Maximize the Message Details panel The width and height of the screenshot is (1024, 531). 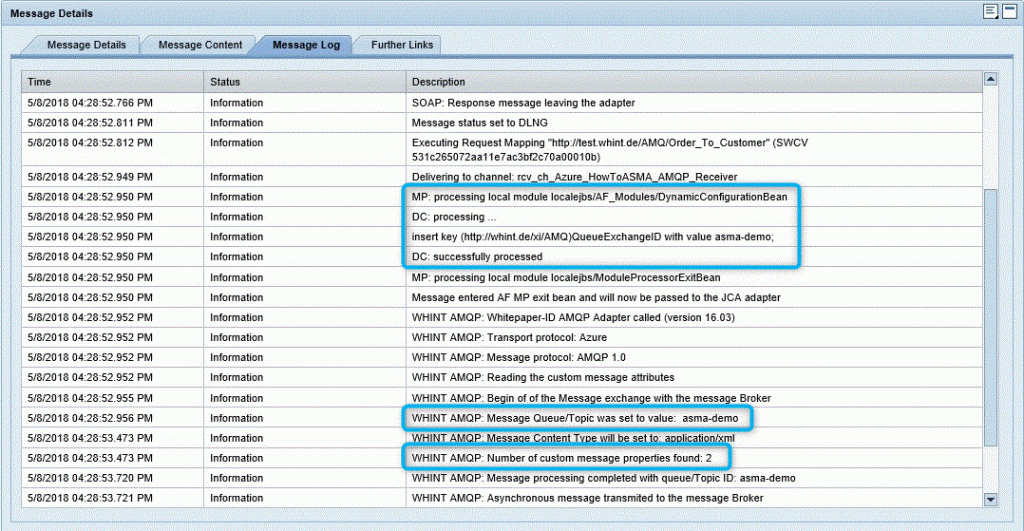pos(1010,12)
